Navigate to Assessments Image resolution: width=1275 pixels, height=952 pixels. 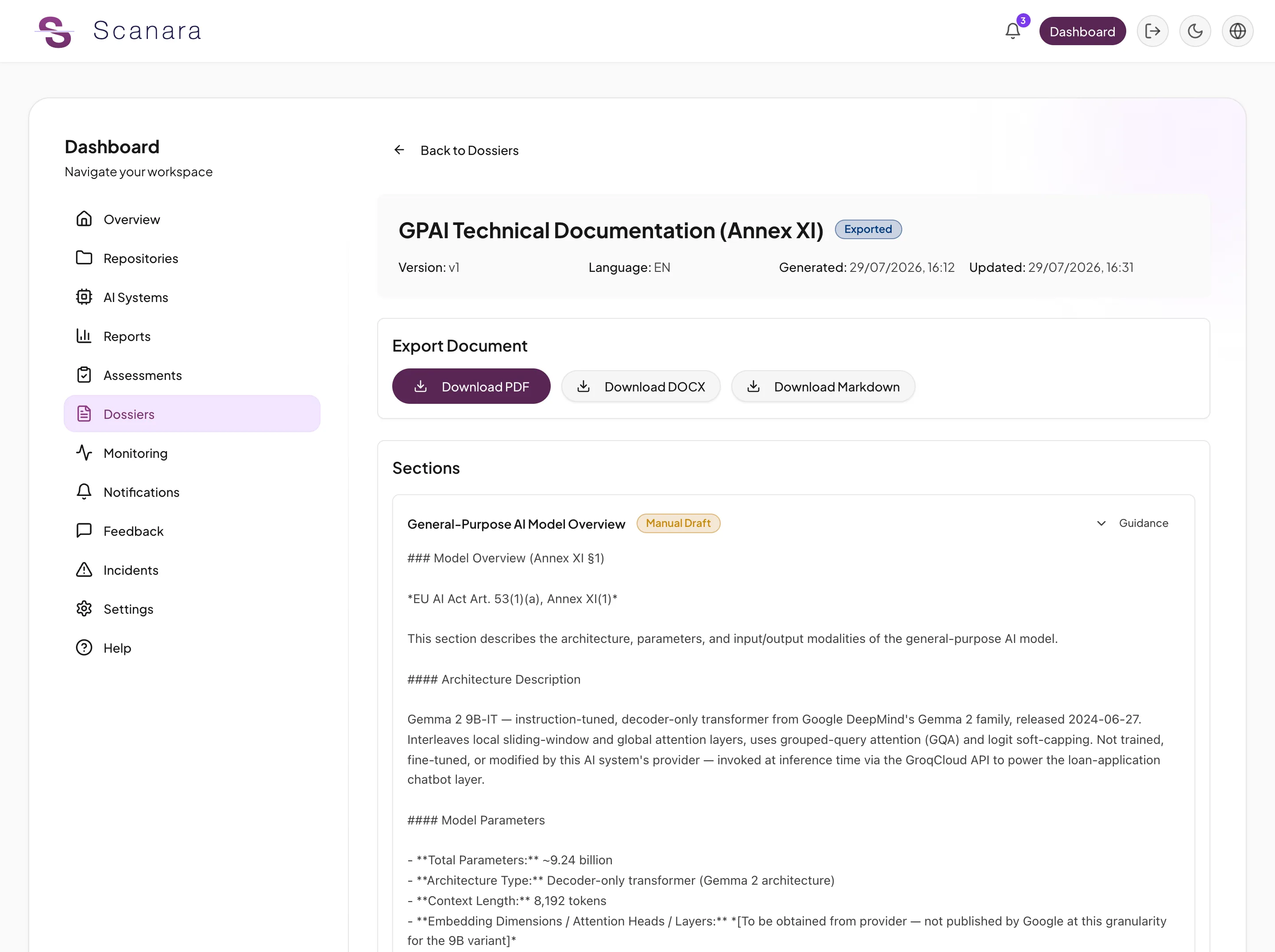click(x=192, y=375)
